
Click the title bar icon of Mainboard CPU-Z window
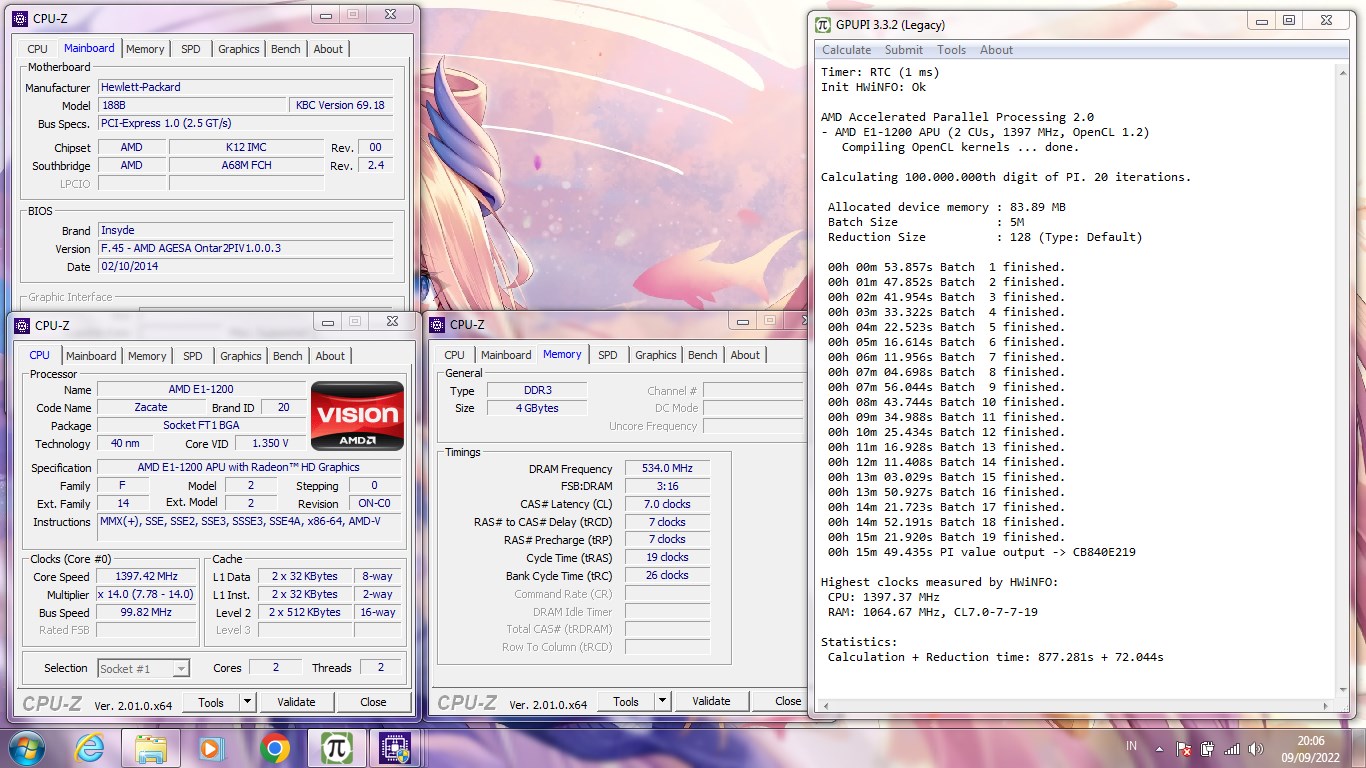(20, 18)
